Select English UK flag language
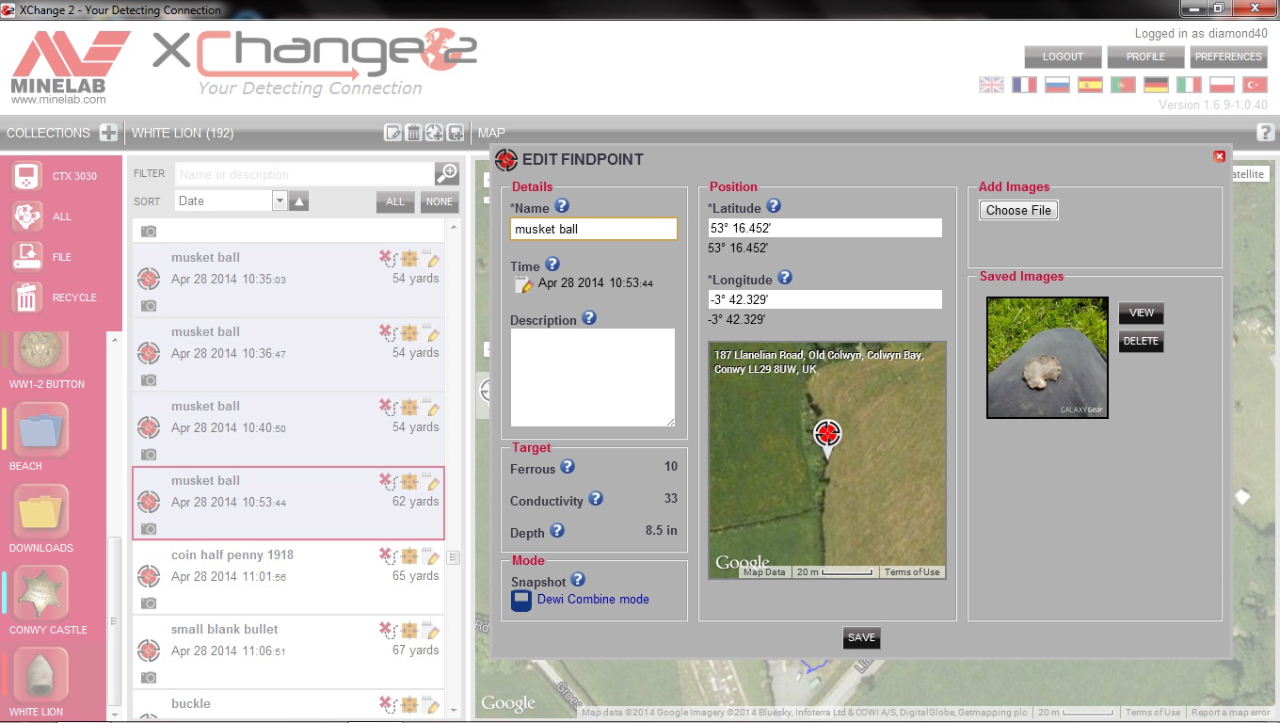Viewport: 1280px width, 723px height. point(991,85)
